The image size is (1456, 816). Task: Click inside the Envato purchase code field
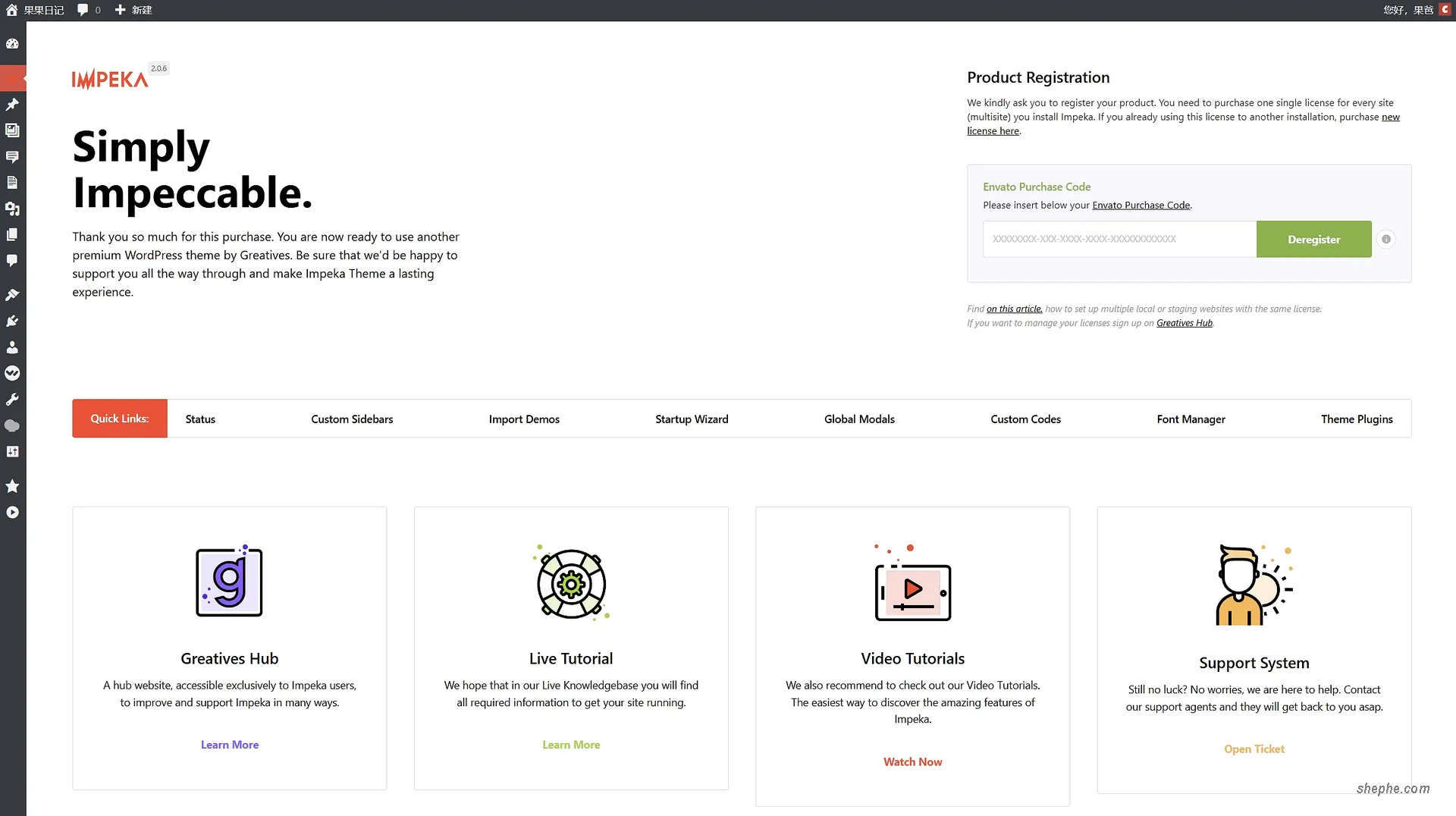[1119, 239]
